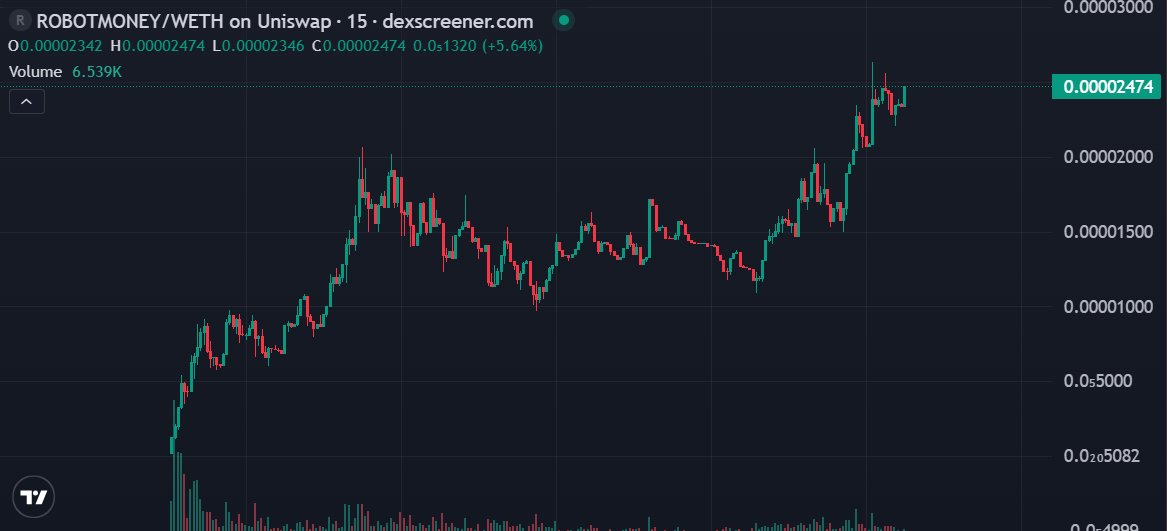
Task: Click the 0.0₂₀5082 price axis label
Action: pyautogui.click(x=1102, y=456)
